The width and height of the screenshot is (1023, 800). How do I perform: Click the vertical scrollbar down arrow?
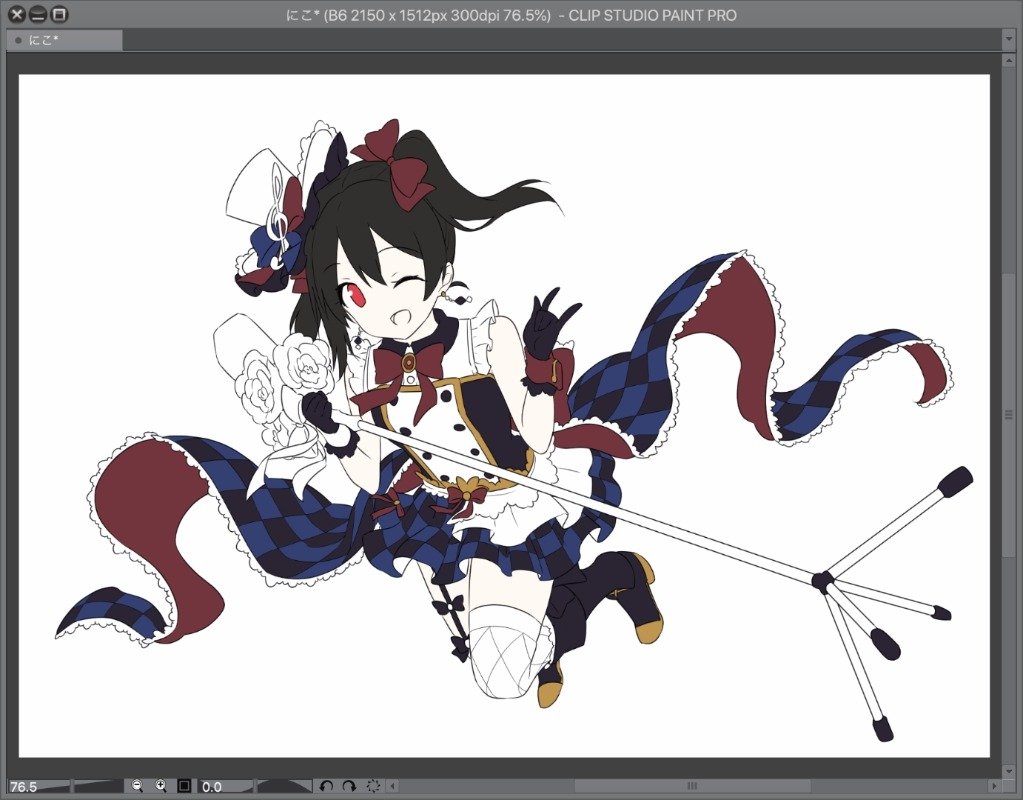(1009, 771)
